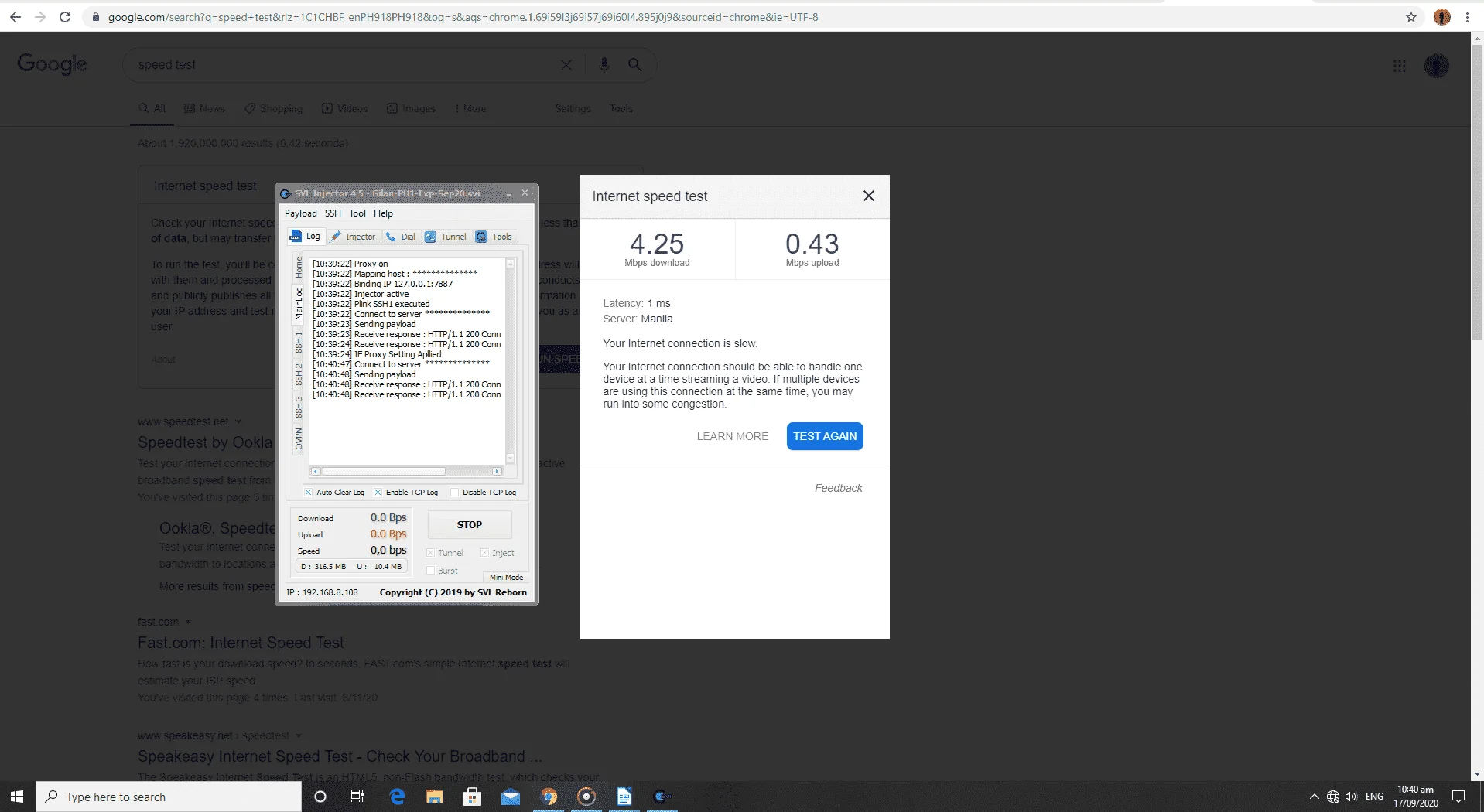Open Chrome three-dot menu
The height and width of the screenshot is (812, 1484).
1467,17
